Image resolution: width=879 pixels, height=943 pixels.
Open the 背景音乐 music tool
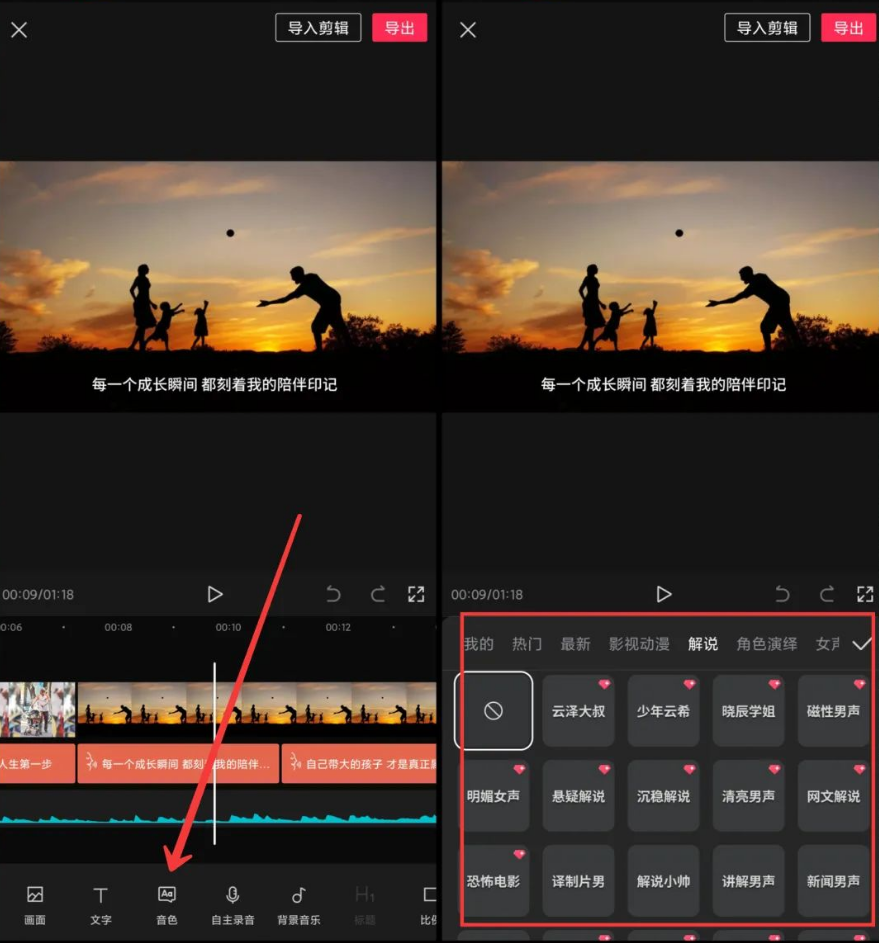click(298, 903)
